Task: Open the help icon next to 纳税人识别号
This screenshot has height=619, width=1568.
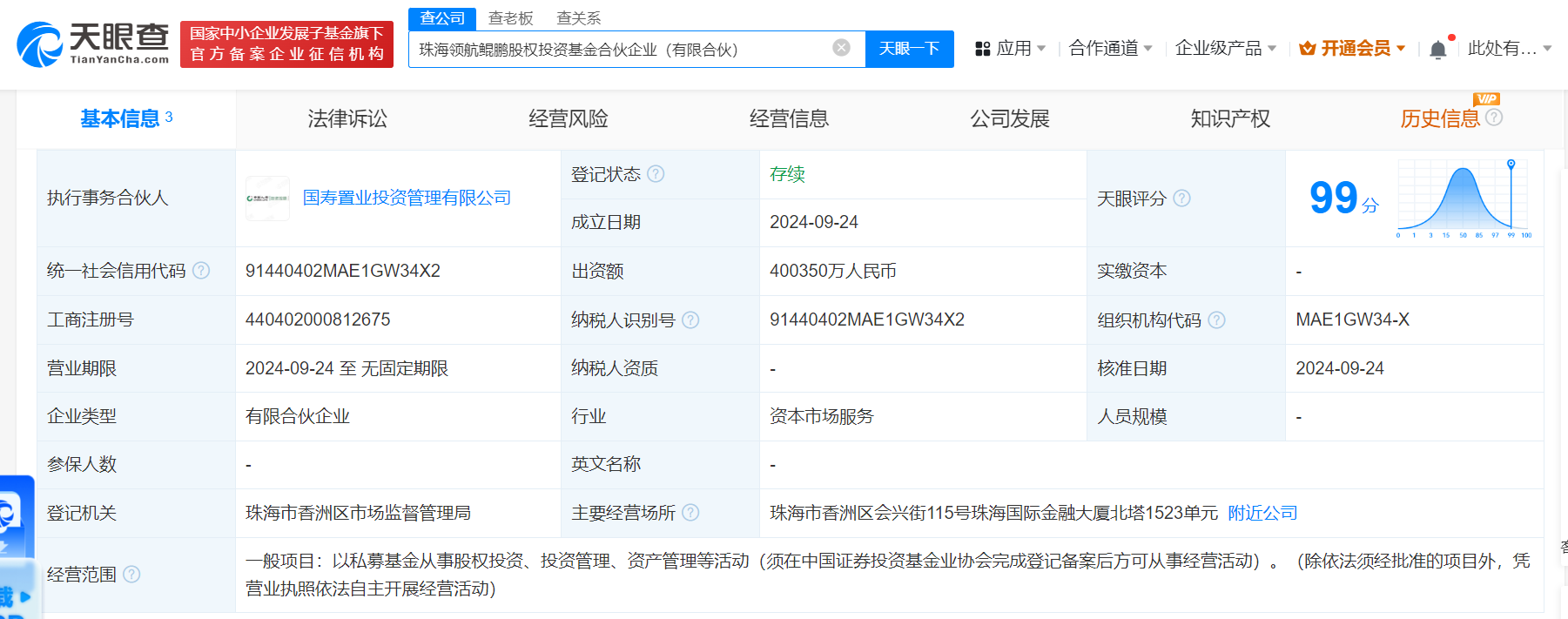Action: point(690,320)
